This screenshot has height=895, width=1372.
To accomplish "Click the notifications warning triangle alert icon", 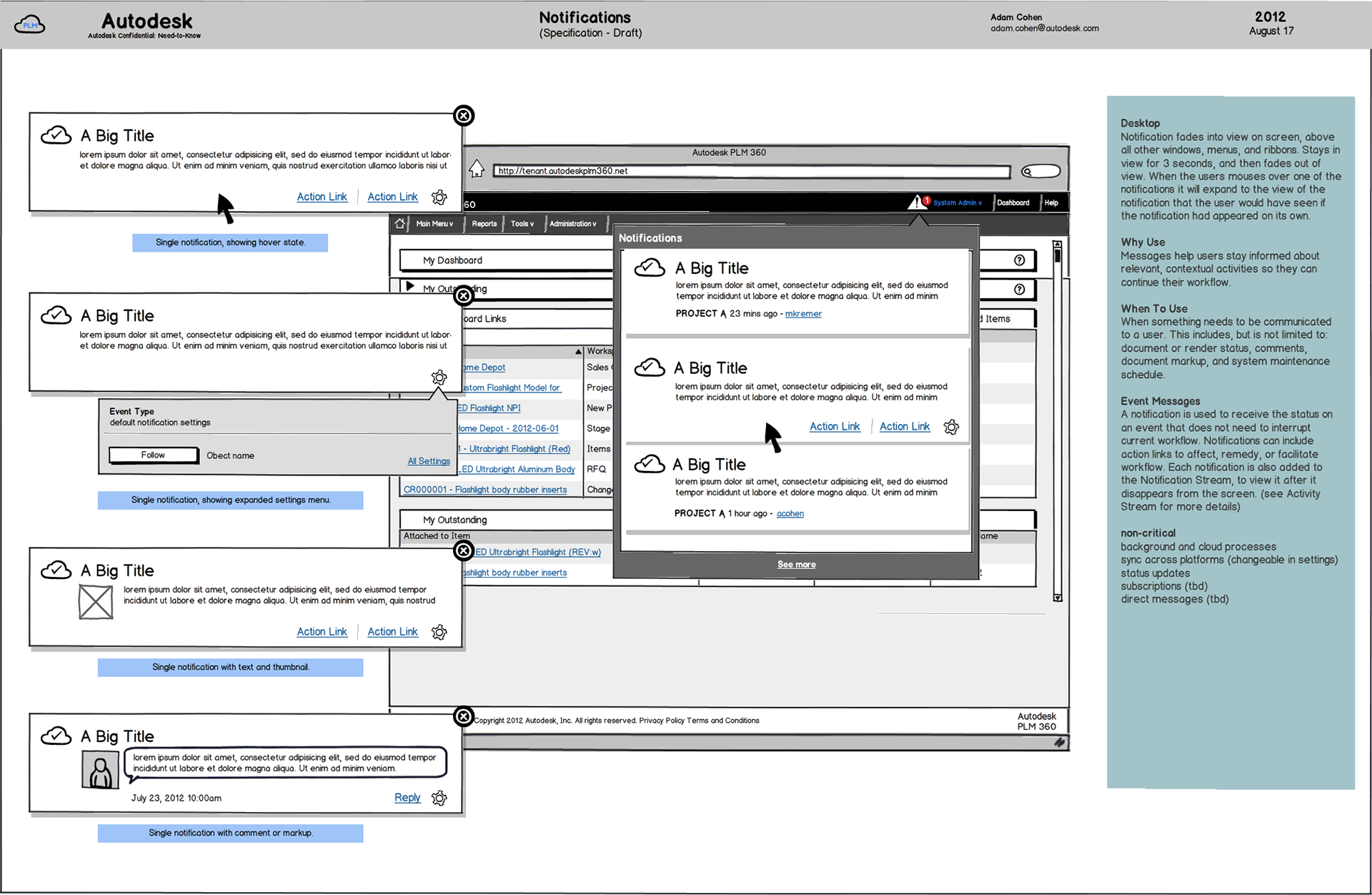I will point(916,202).
